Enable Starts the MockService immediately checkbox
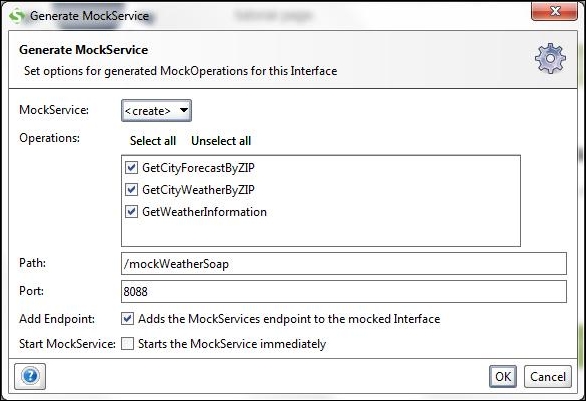Screen dimensions: 586x401 (127, 344)
